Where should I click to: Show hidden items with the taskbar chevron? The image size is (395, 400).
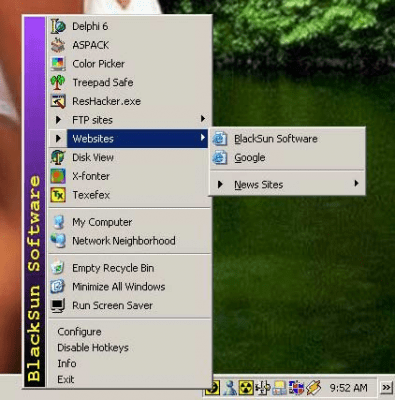tap(386, 388)
